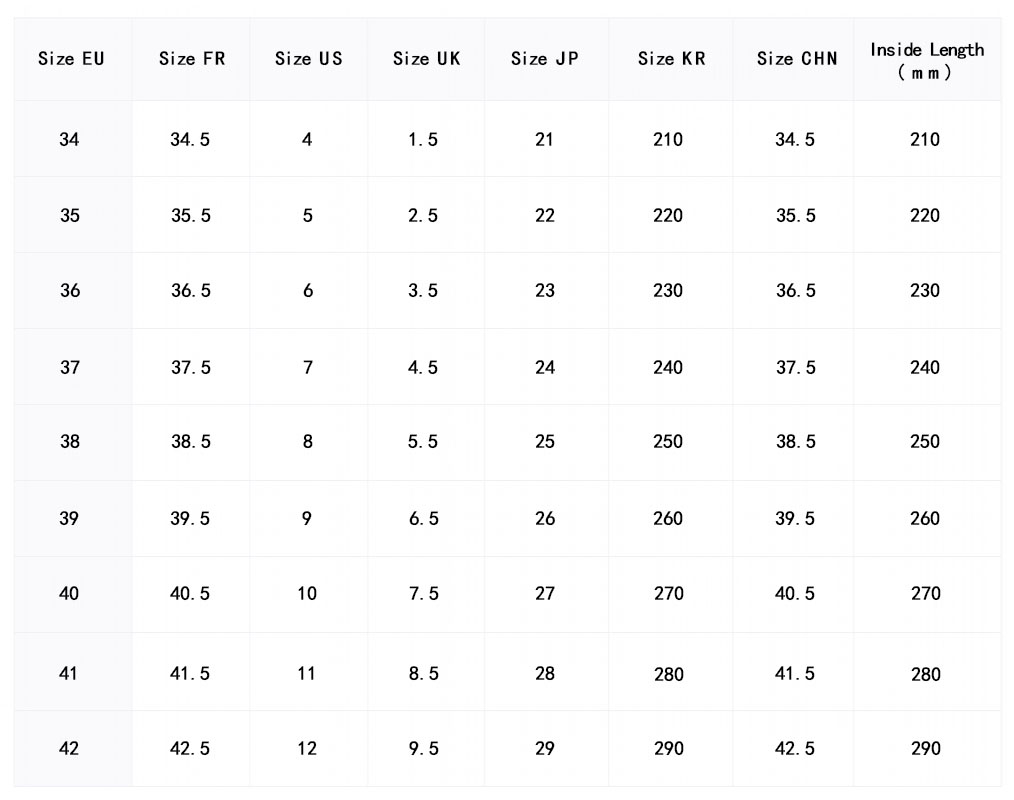Click the FR size 36.5 cell

[190, 291]
